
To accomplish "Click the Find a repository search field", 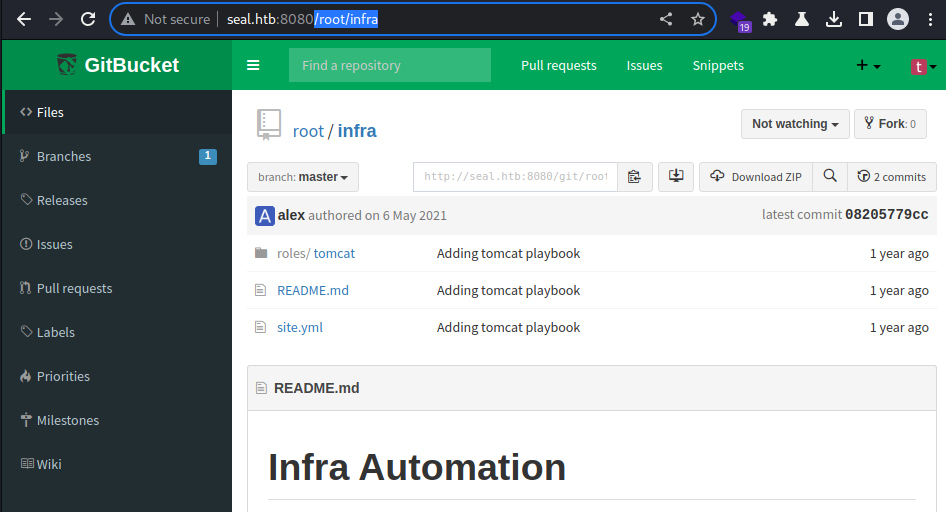I will click(390, 65).
